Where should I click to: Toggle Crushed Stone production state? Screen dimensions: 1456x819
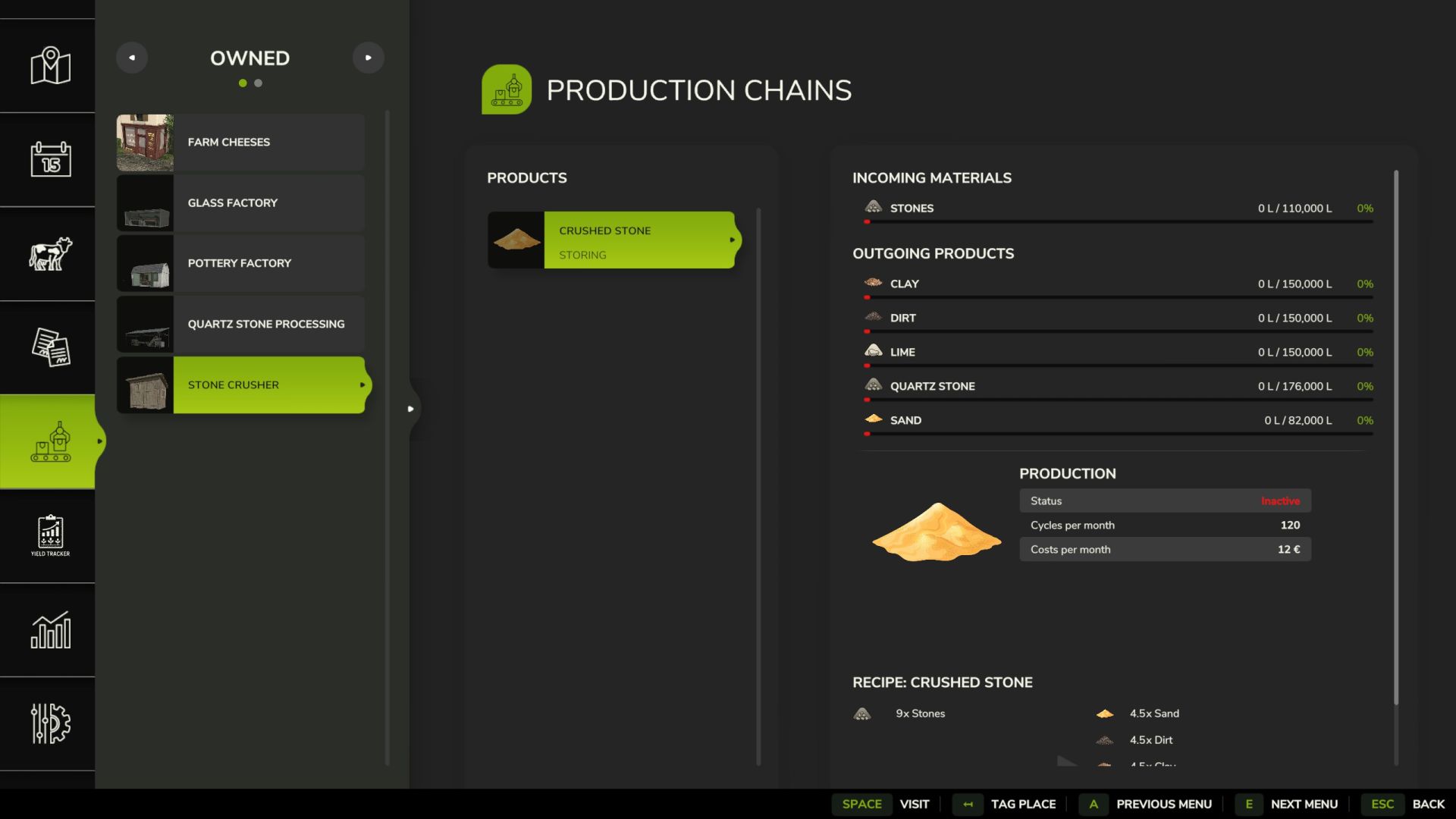pos(639,240)
